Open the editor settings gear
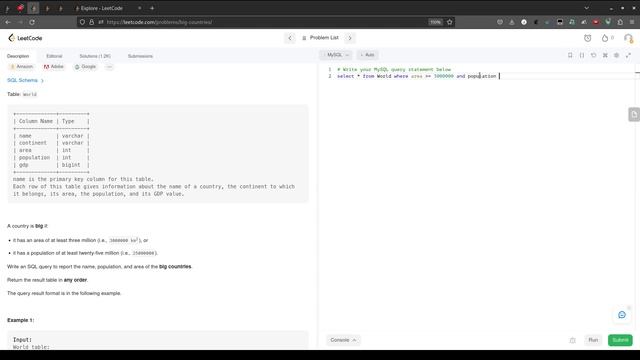 pos(616,55)
